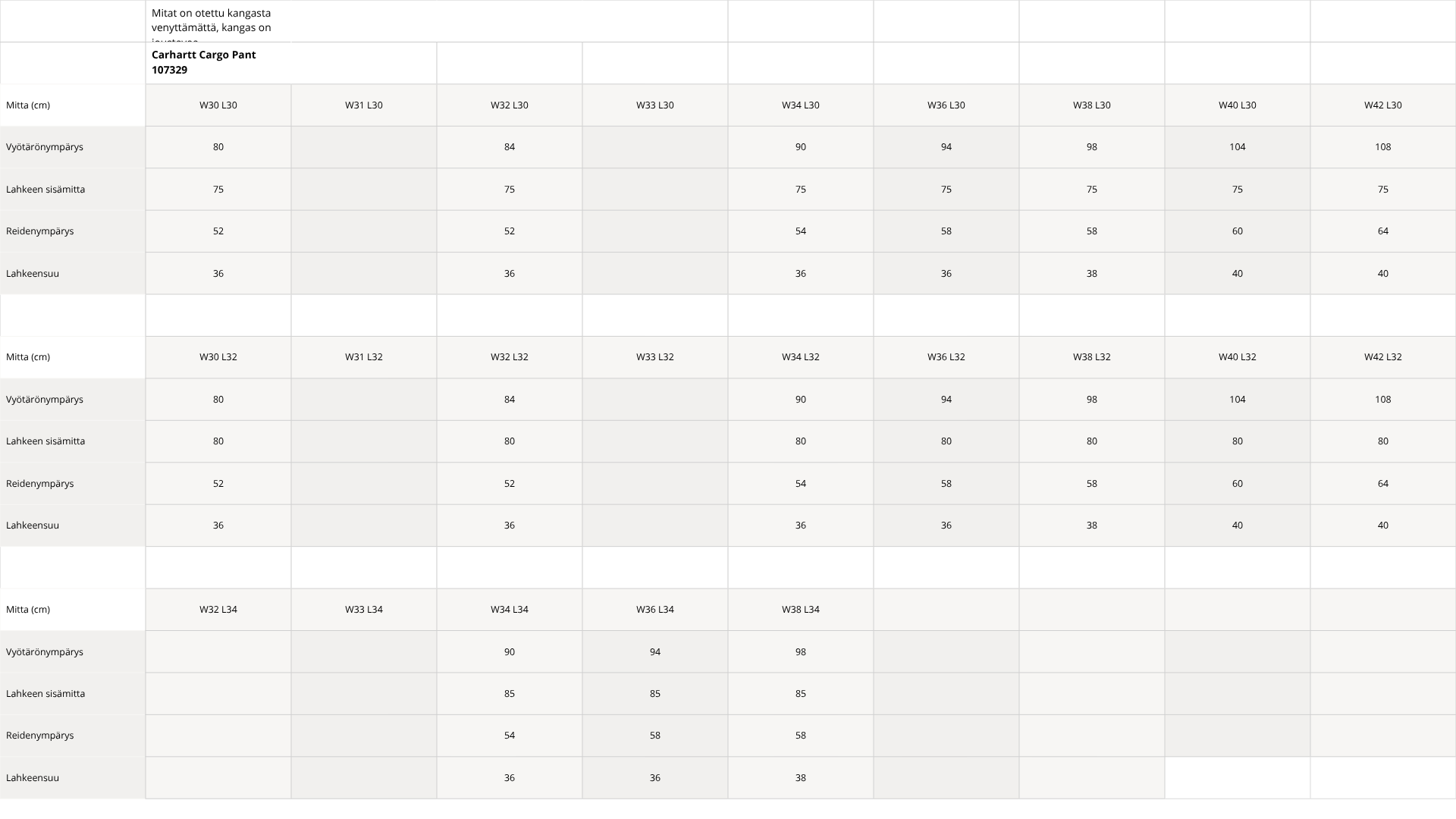Click the Carhartt Cargo Pant 107329 title cell

(x=204, y=62)
